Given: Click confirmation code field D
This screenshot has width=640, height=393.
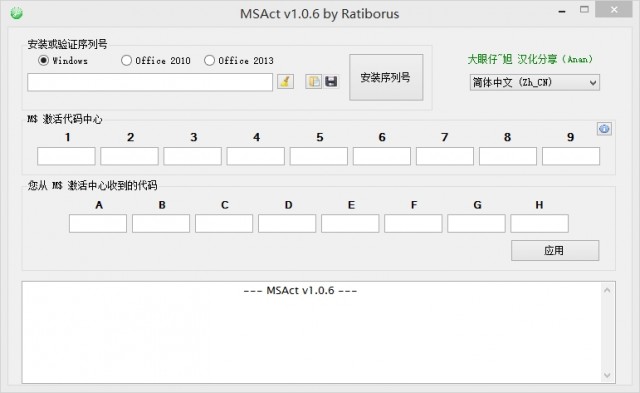Looking at the screenshot, I should click(287, 224).
